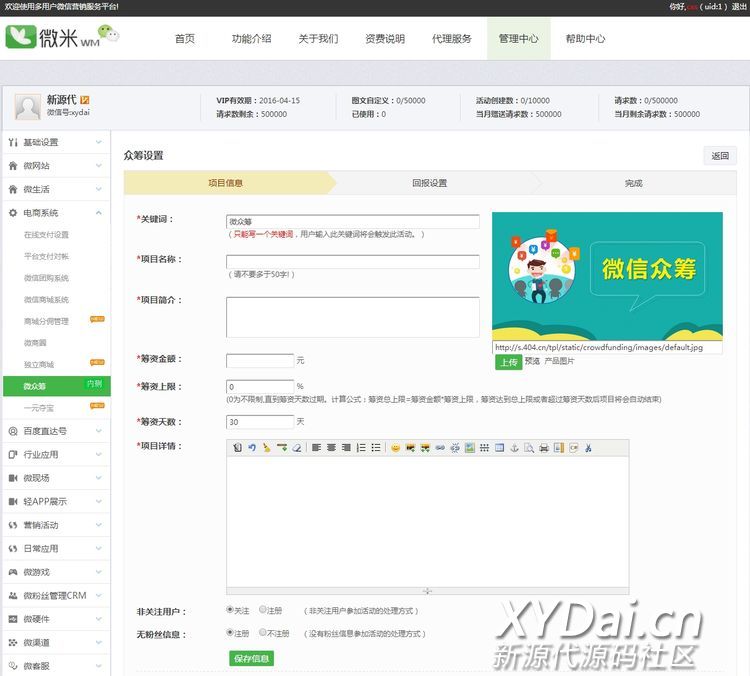Click the magnifier preview icon in editor
Image resolution: width=750 pixels, height=676 pixels.
pyautogui.click(x=529, y=448)
